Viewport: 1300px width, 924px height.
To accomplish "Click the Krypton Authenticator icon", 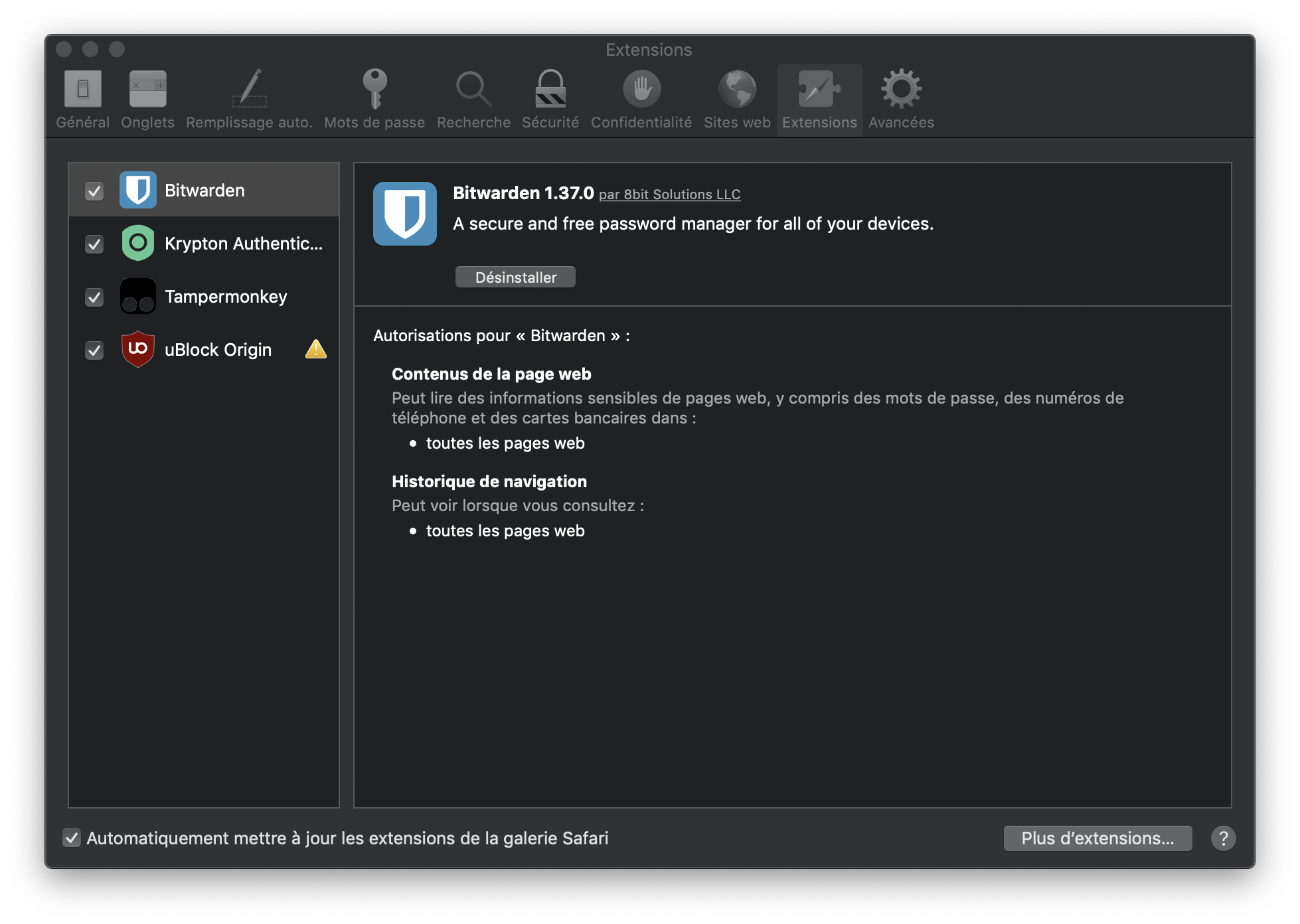I will pos(138,243).
